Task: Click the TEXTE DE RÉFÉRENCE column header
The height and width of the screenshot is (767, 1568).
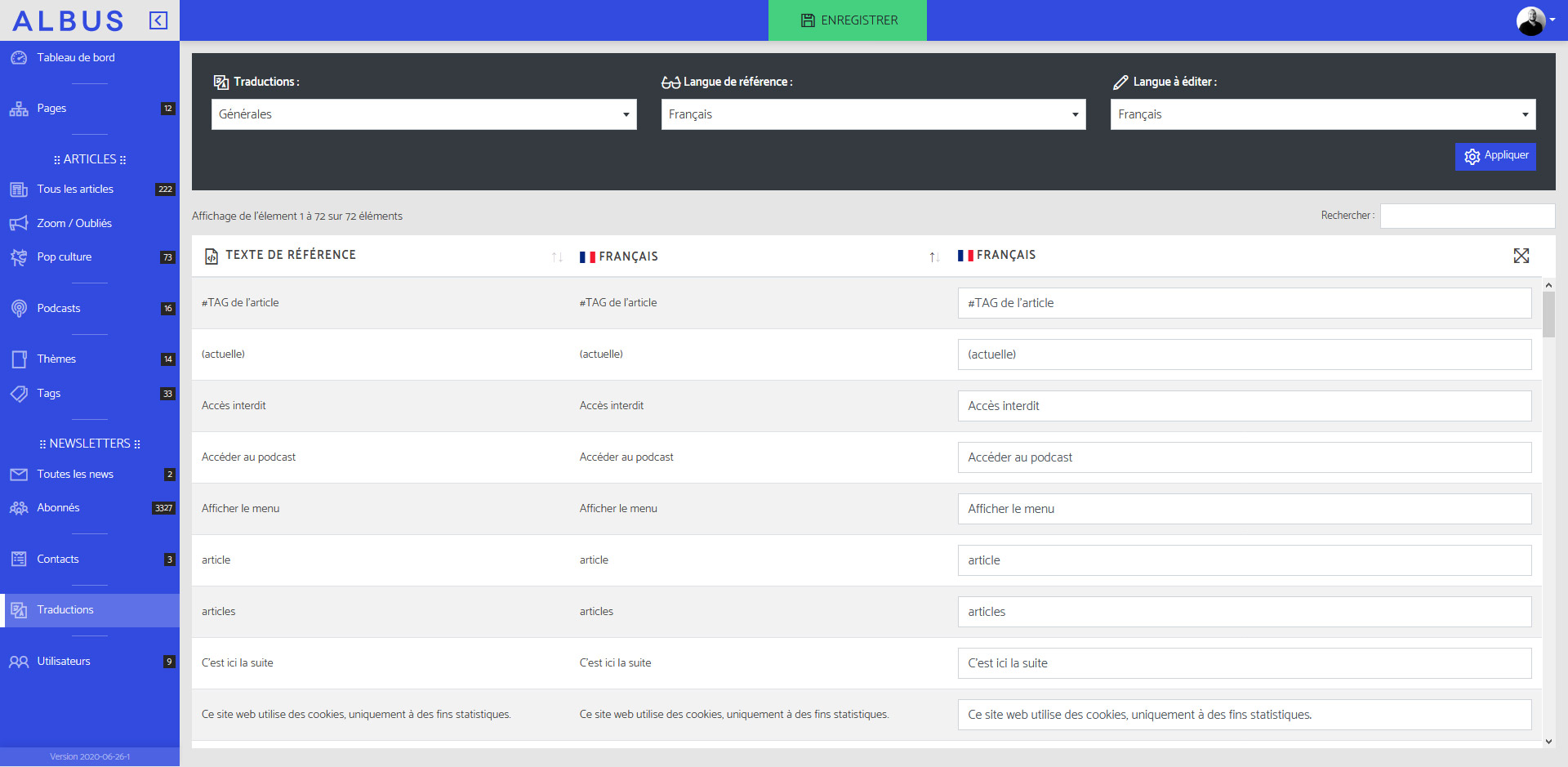Action: click(x=291, y=255)
